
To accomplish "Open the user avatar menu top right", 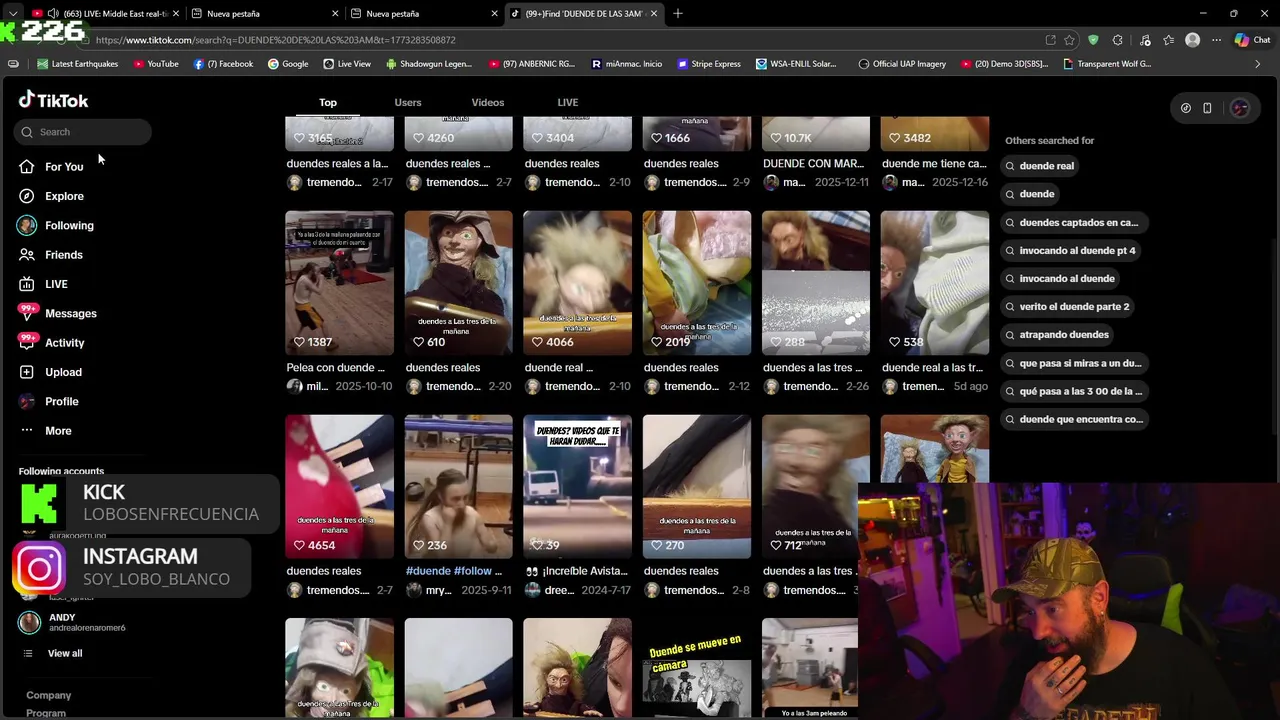I will click(1240, 108).
